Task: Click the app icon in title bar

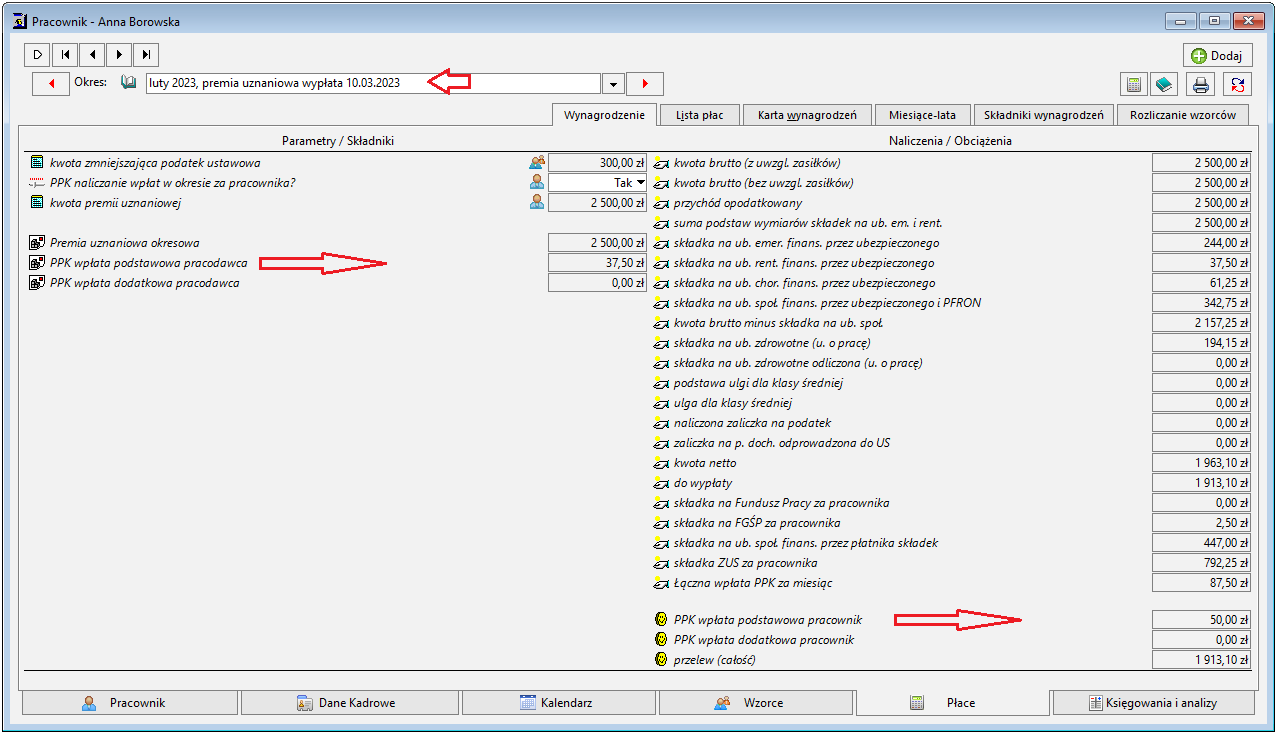Action: click(18, 21)
